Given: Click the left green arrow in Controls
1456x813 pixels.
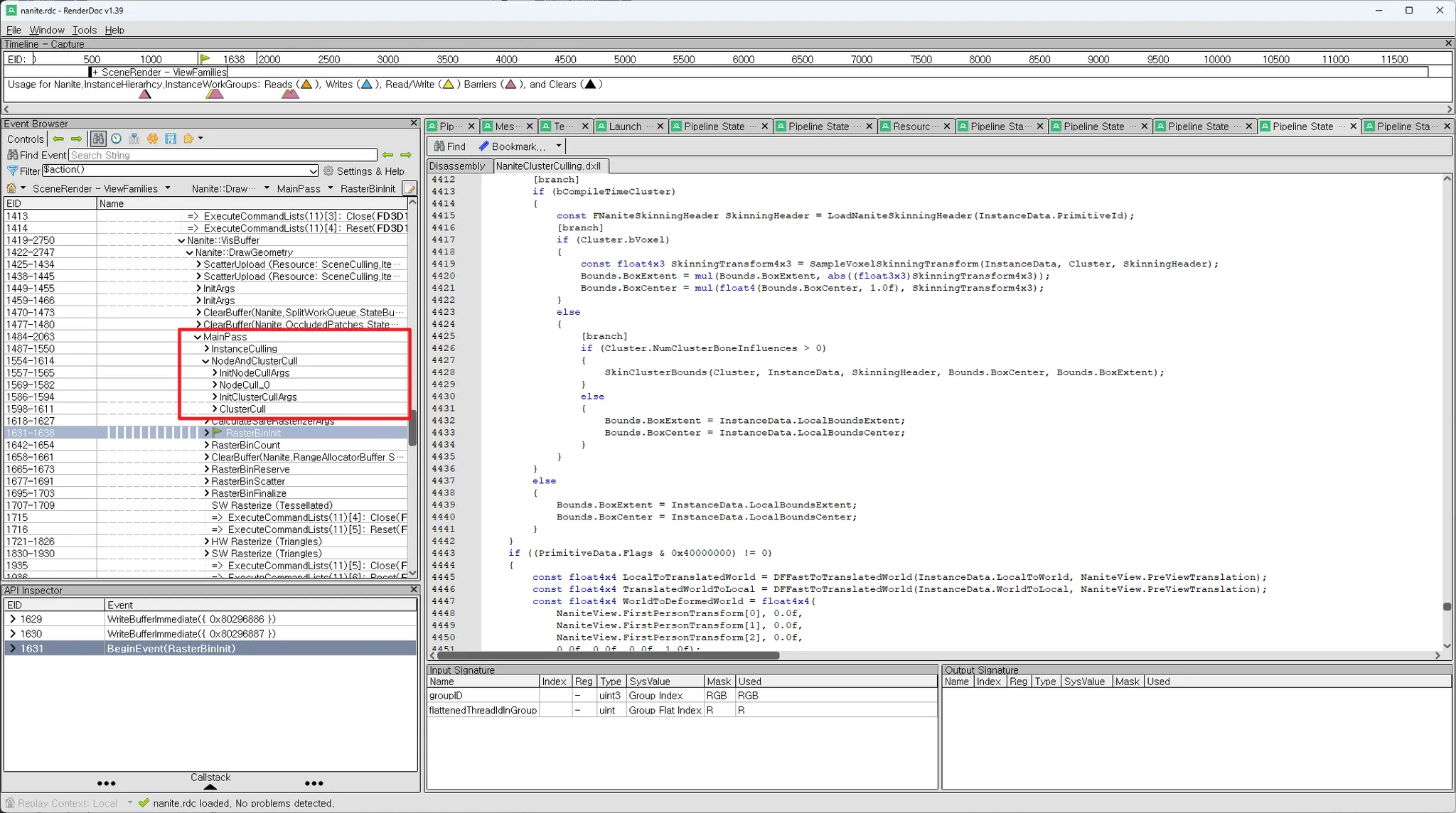Looking at the screenshot, I should pos(58,139).
